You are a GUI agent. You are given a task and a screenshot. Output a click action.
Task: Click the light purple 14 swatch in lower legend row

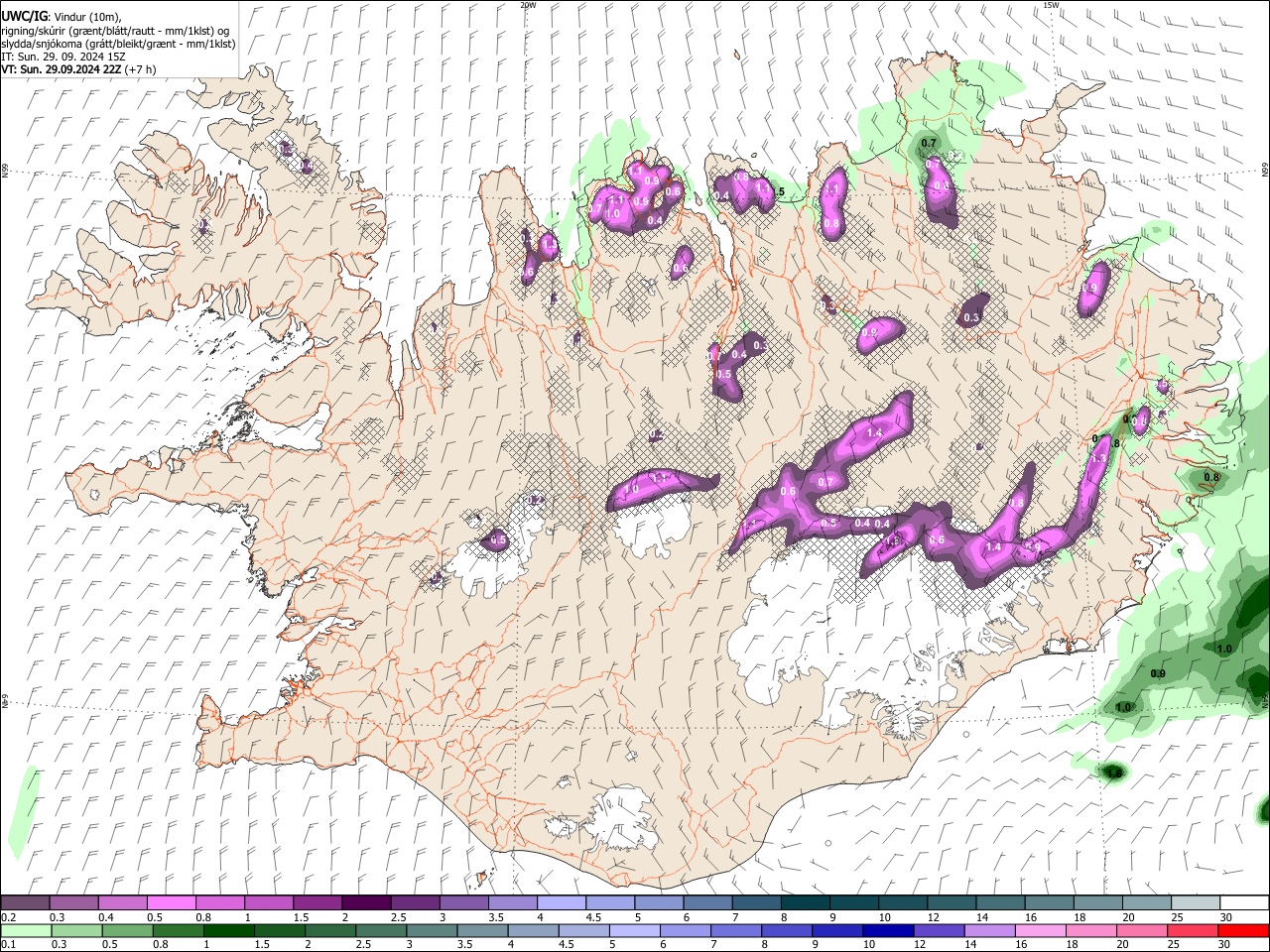[989, 930]
